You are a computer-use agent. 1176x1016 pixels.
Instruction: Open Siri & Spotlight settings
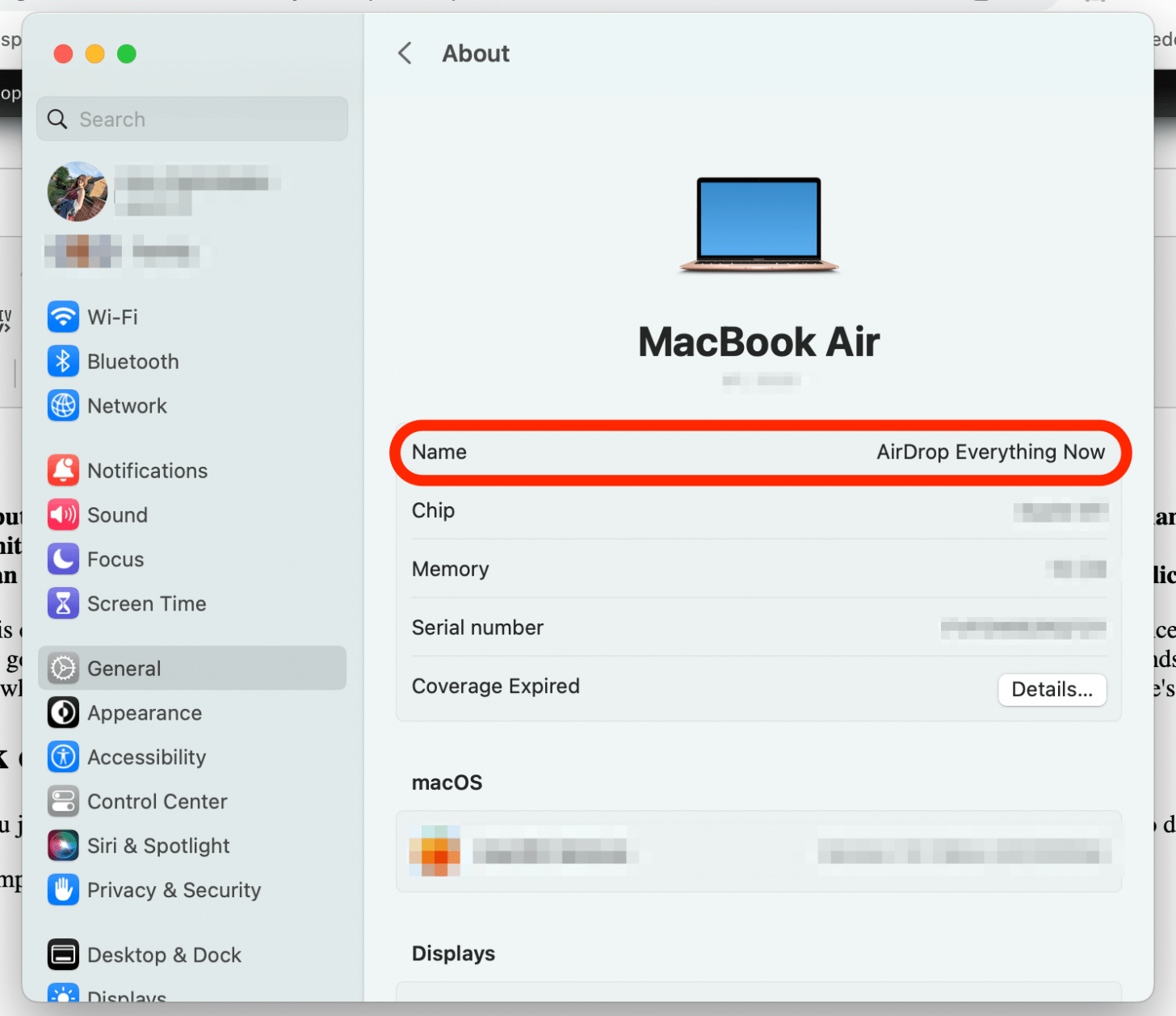(157, 846)
